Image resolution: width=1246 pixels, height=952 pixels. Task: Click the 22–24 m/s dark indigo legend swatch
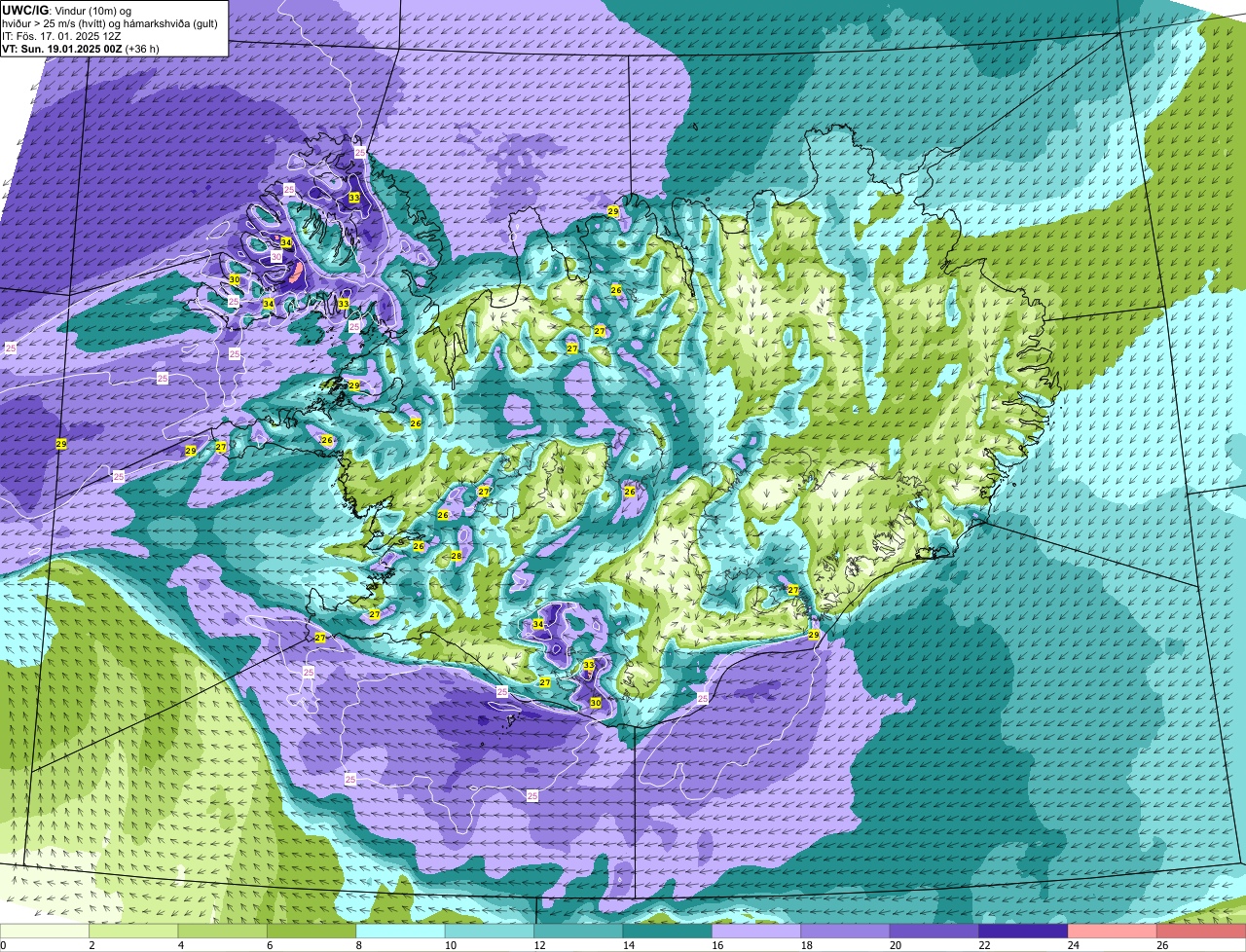click(1023, 931)
